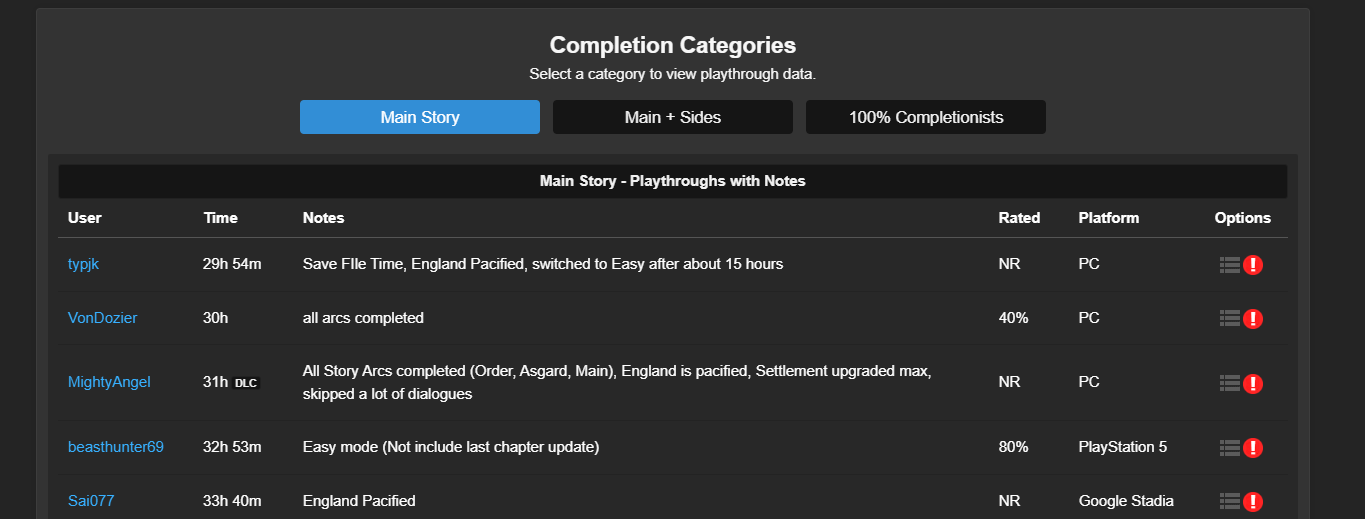Select the Main Story category tab

(420, 117)
